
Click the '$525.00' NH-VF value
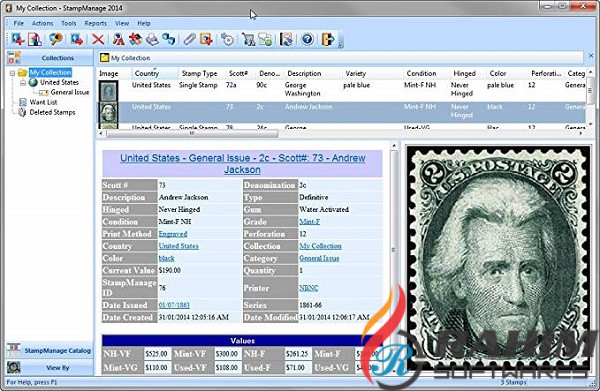click(156, 354)
